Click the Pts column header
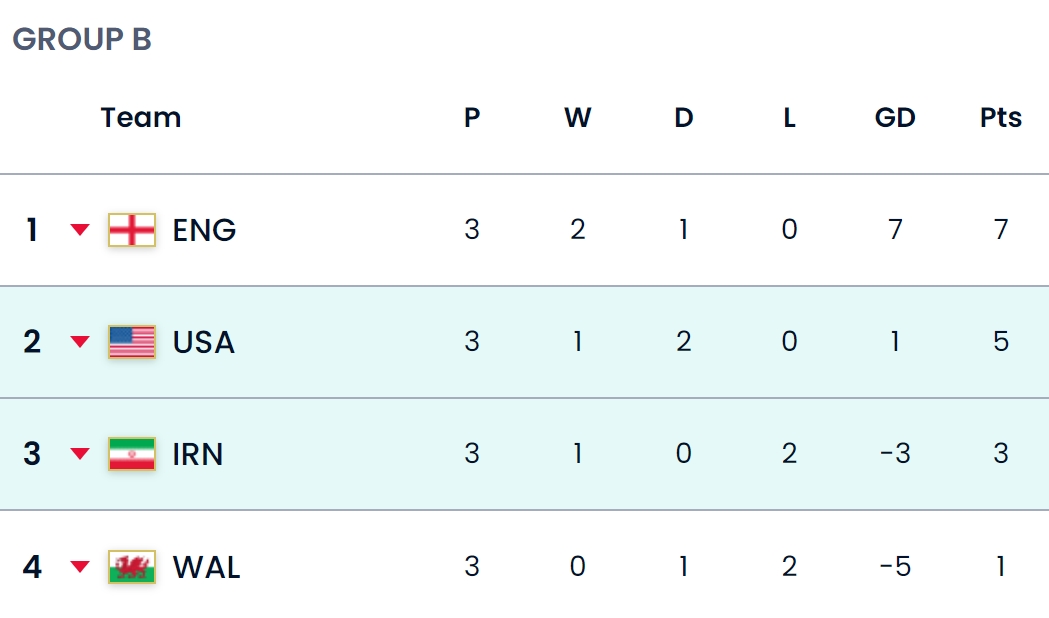1049x618 pixels. (x=1001, y=118)
